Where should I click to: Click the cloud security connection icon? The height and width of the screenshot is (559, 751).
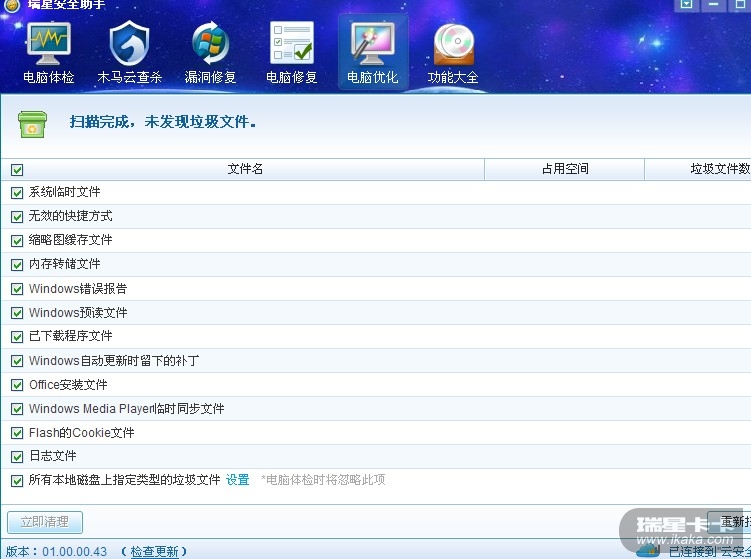click(648, 549)
